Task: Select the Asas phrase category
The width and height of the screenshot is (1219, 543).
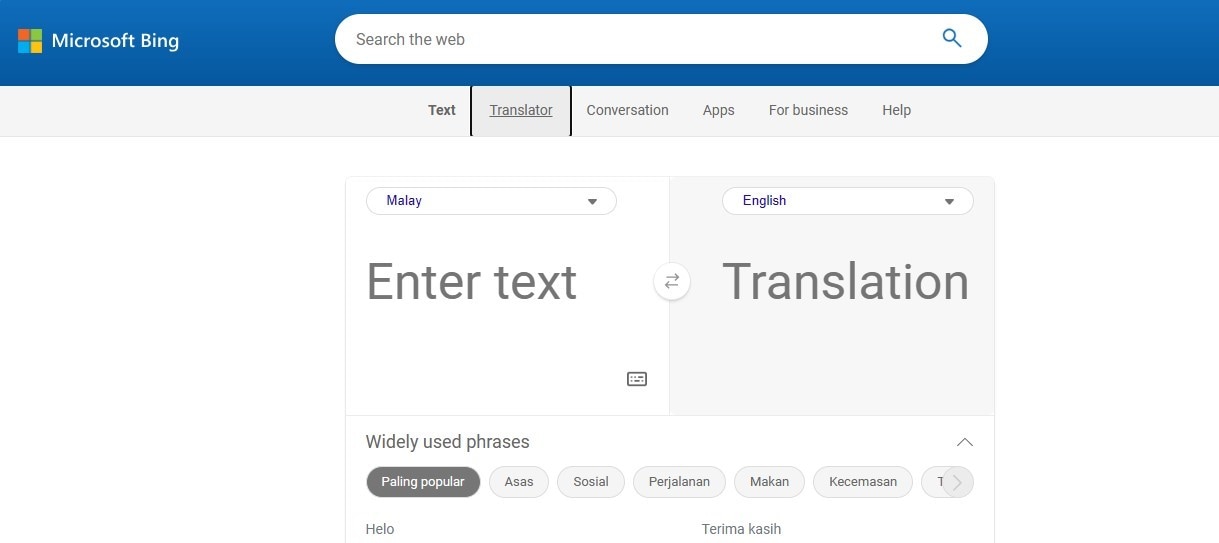Action: tap(519, 482)
